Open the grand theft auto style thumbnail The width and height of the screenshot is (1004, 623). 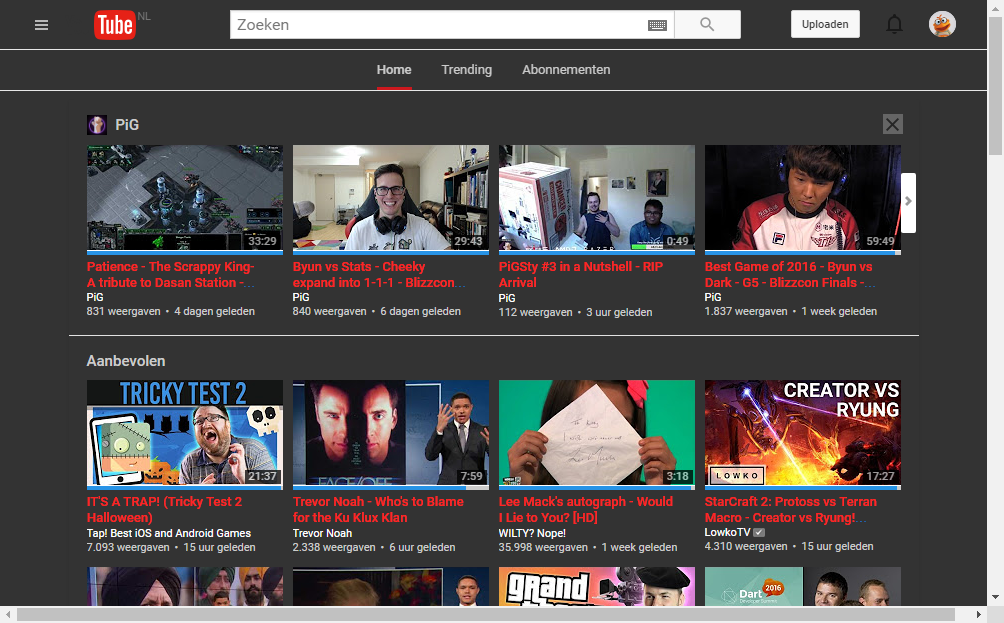(597, 587)
